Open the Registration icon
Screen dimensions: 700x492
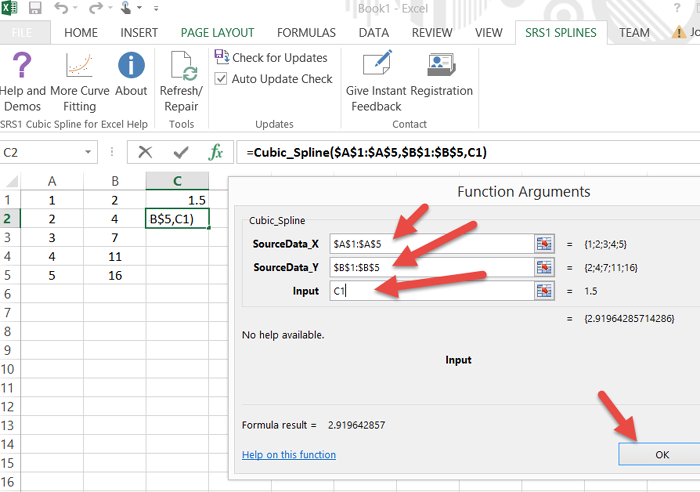441,65
